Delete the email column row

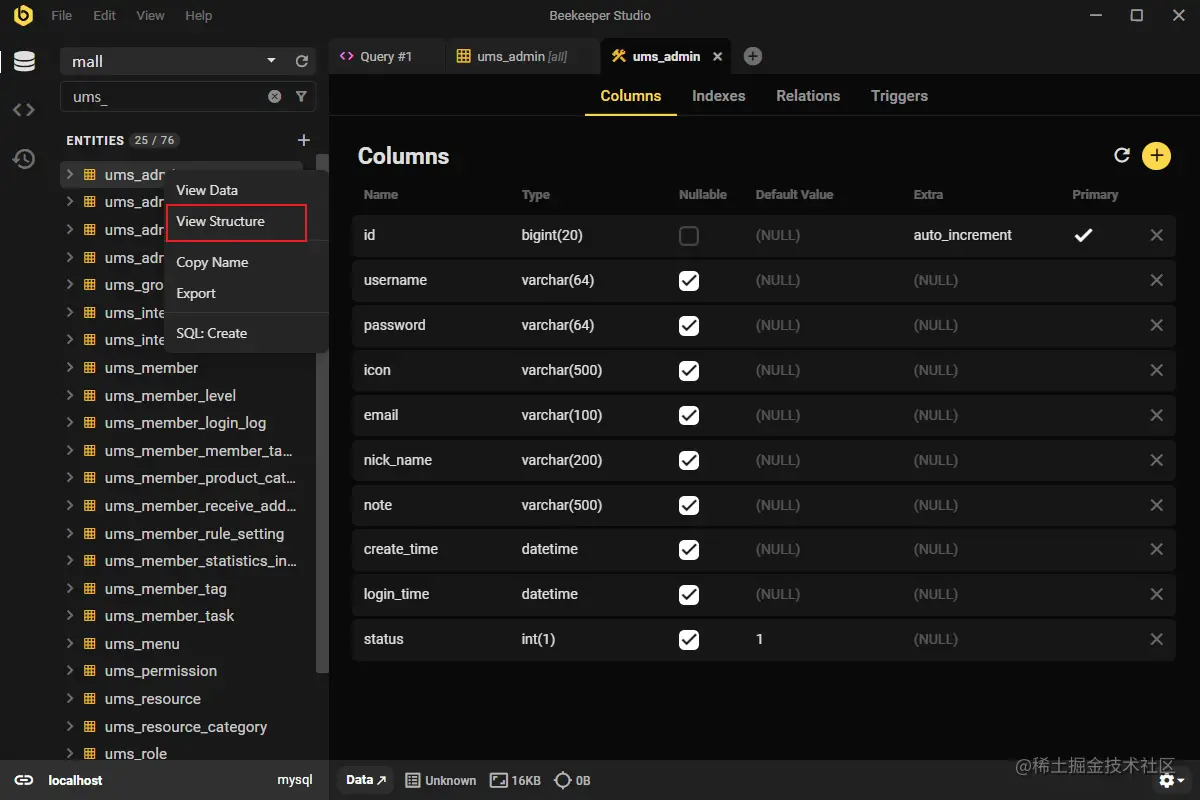tap(1157, 415)
